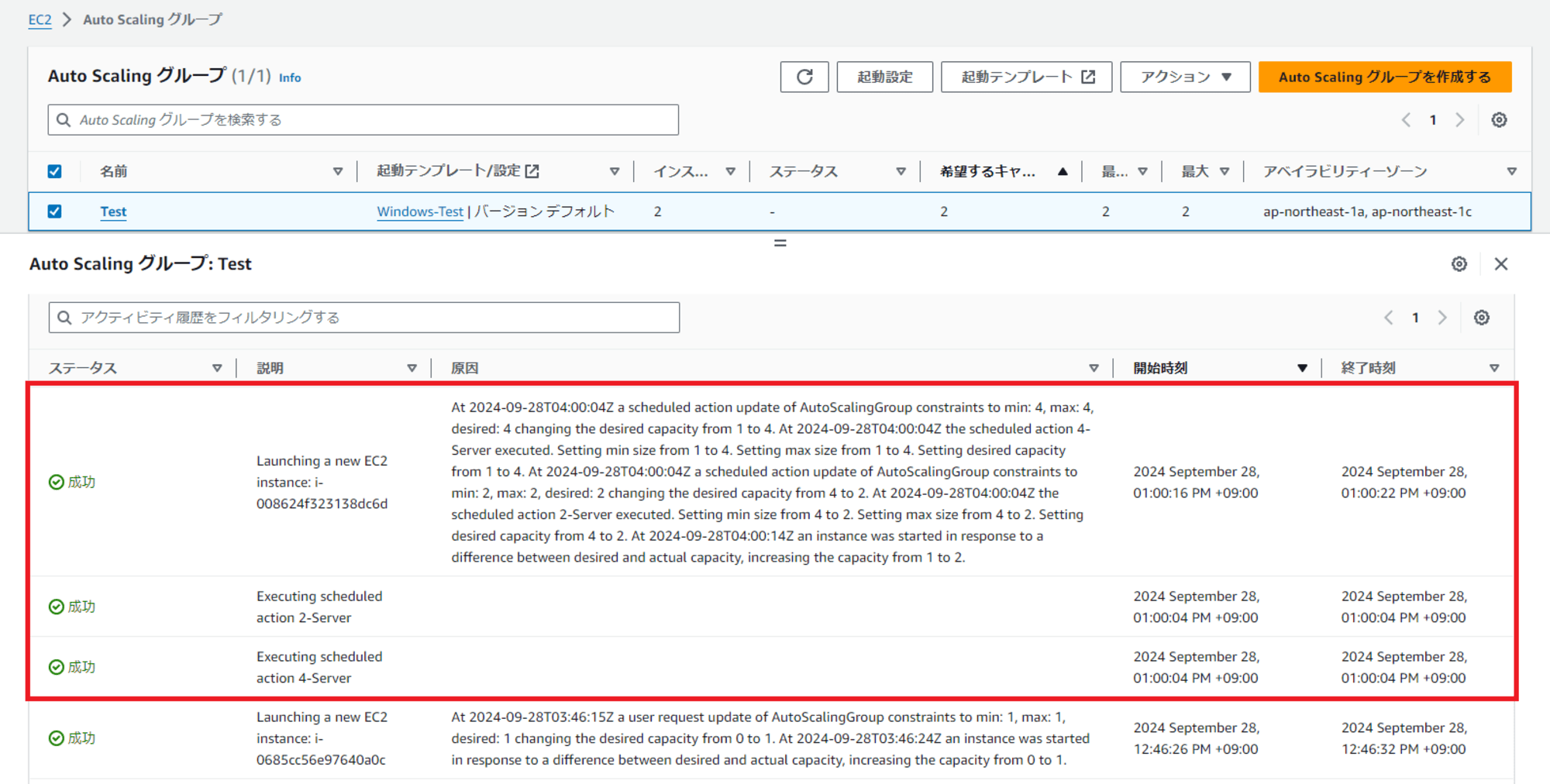Focus the activity history filter field

(363, 318)
